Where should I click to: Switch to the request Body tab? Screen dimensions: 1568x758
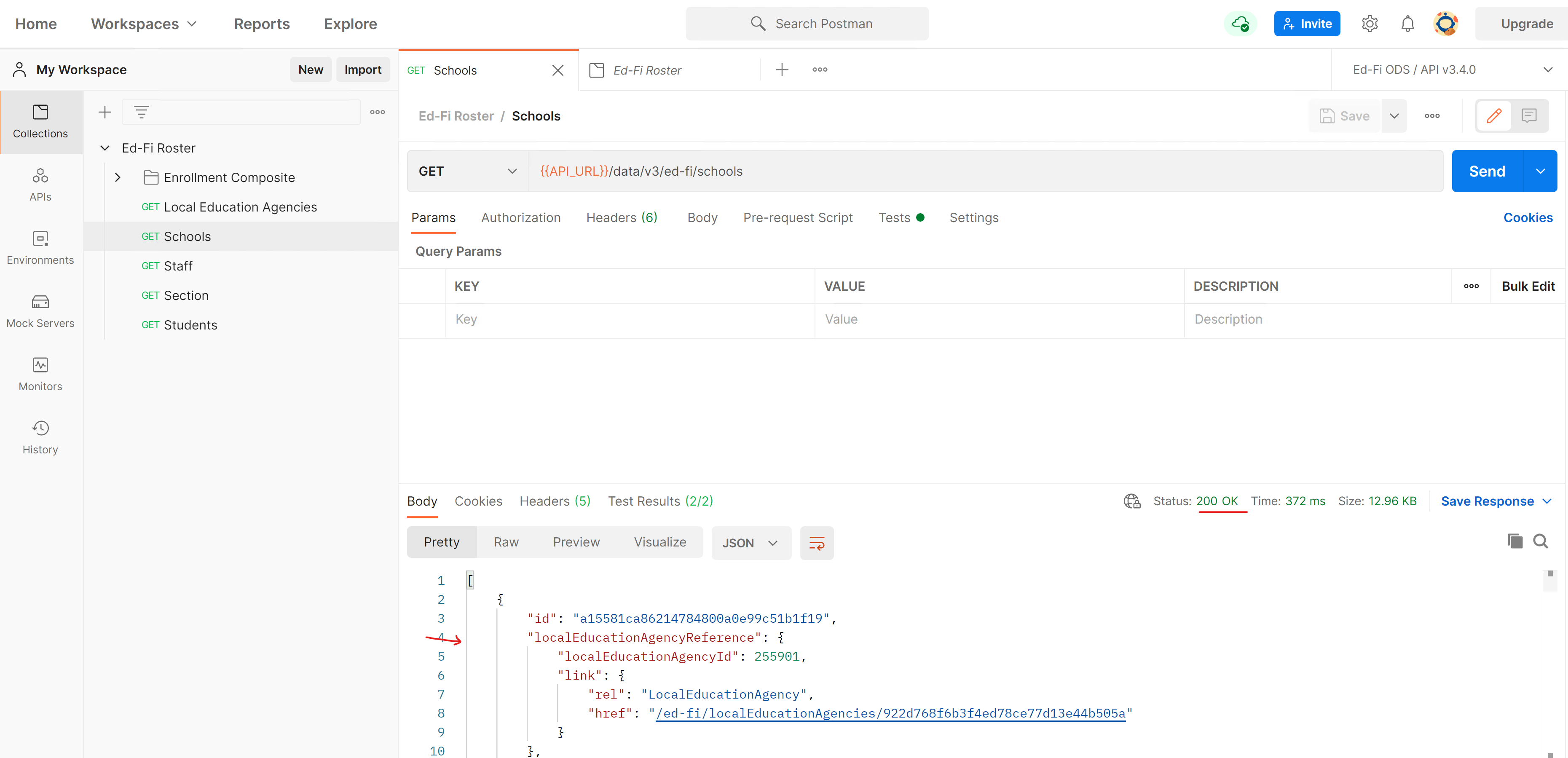[702, 217]
